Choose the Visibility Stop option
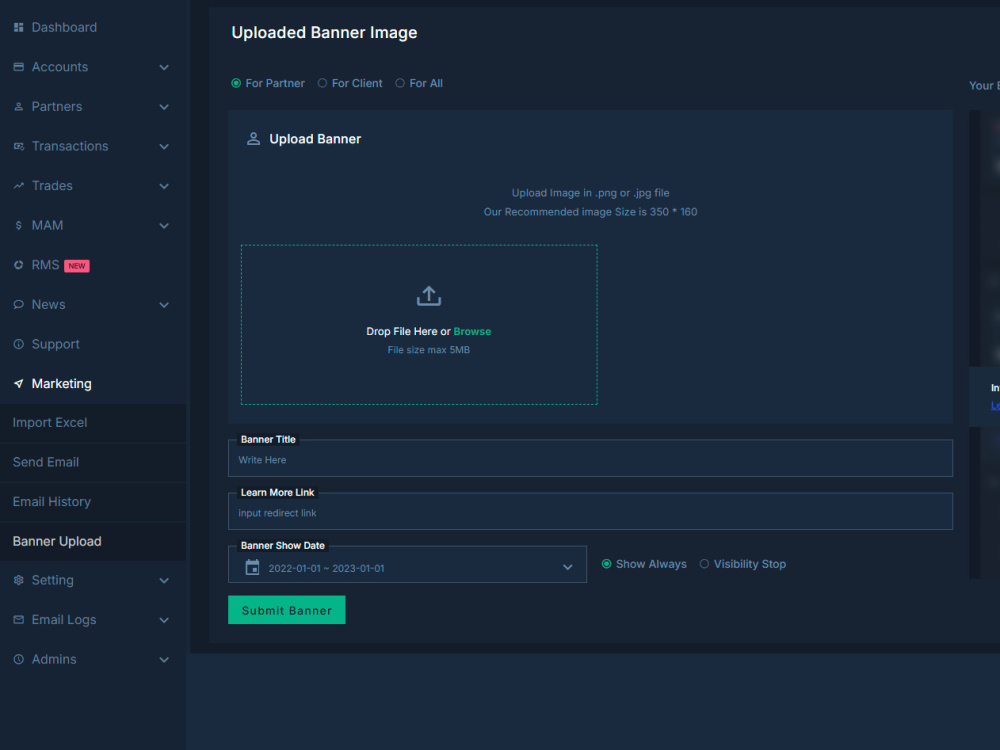Screen dimensions: 1000x750 tap(704, 564)
